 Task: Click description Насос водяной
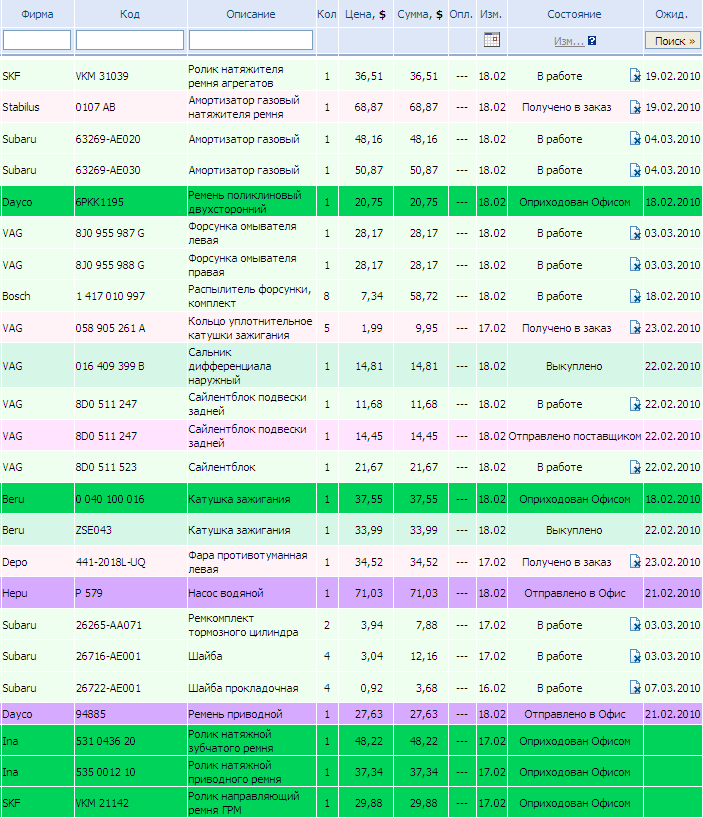(x=226, y=593)
